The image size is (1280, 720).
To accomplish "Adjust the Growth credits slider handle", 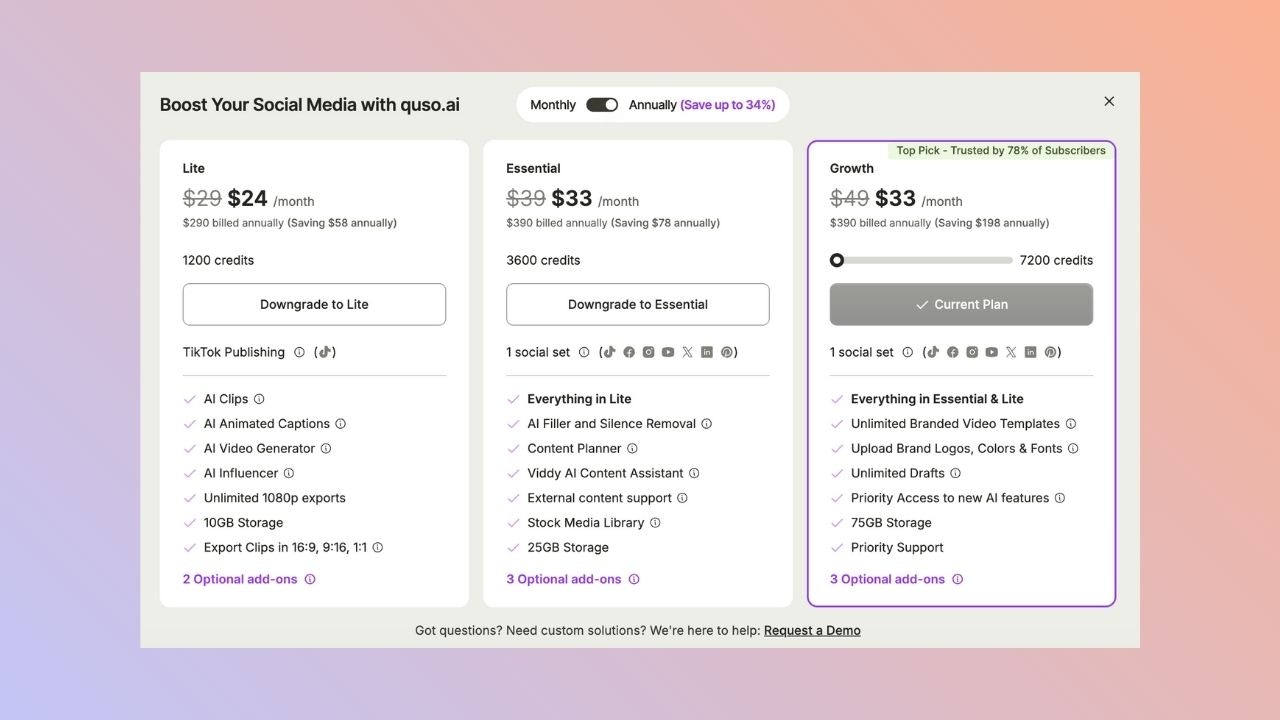I will tap(837, 260).
